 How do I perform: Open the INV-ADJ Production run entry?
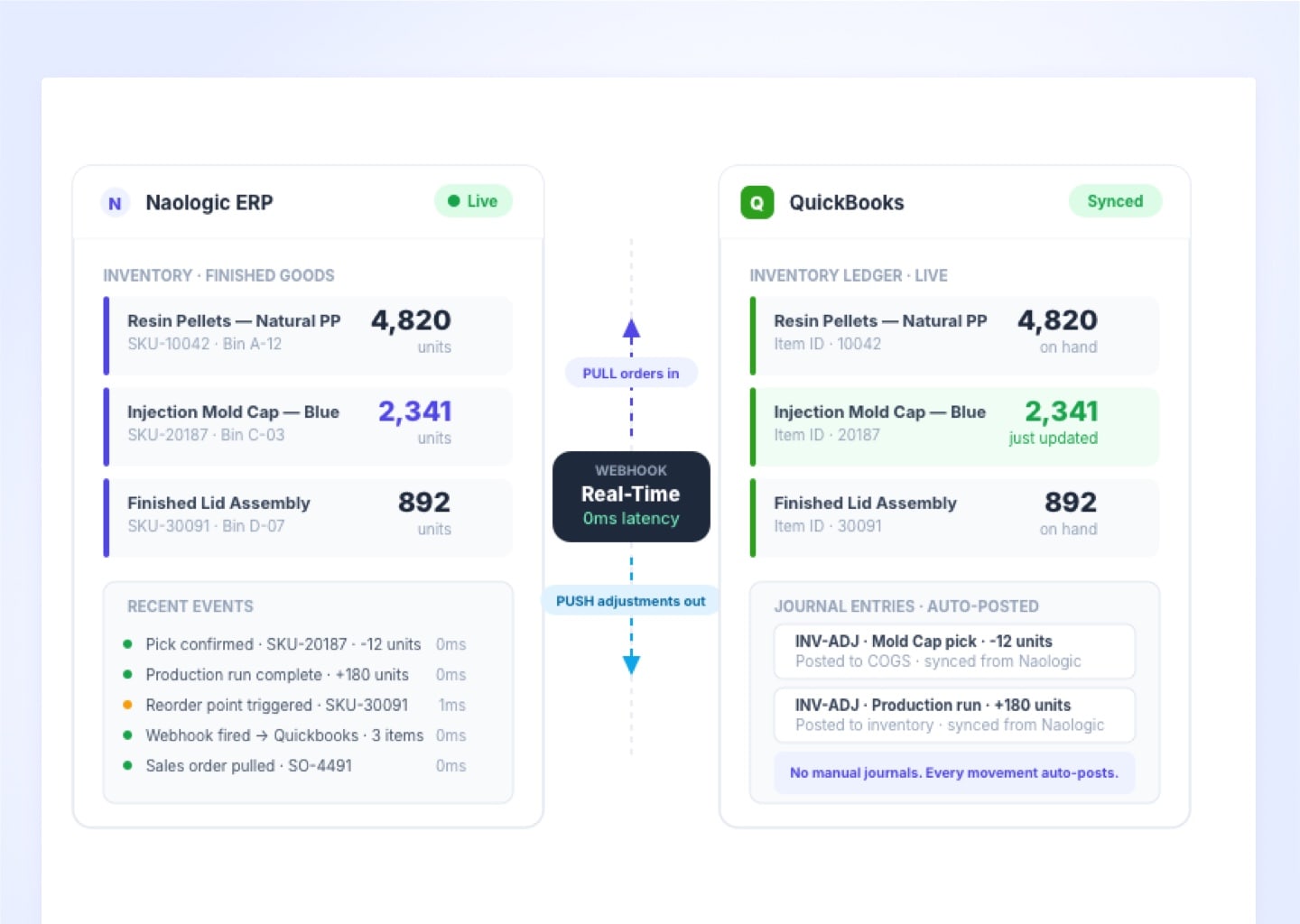[954, 715]
